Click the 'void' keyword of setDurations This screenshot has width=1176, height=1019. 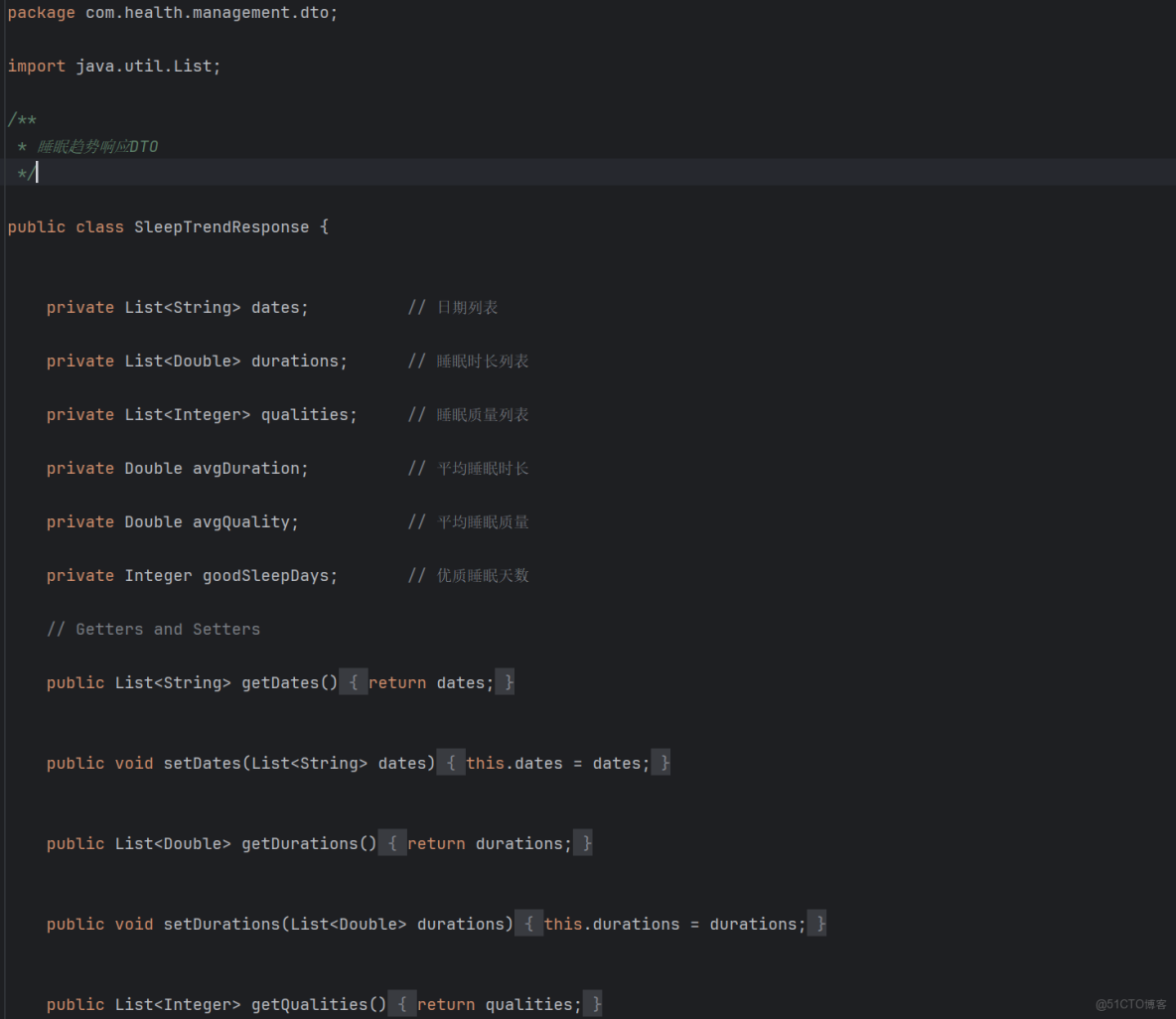click(134, 924)
